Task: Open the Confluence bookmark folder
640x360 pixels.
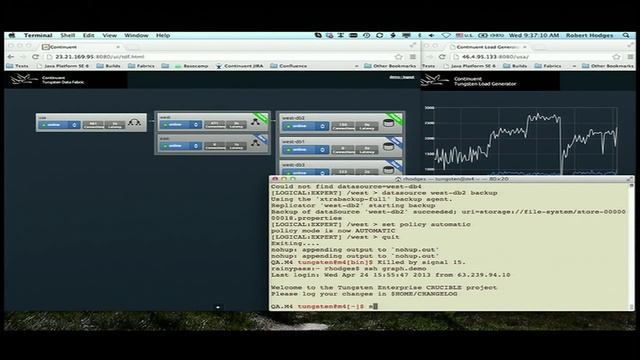Action: tap(289, 66)
